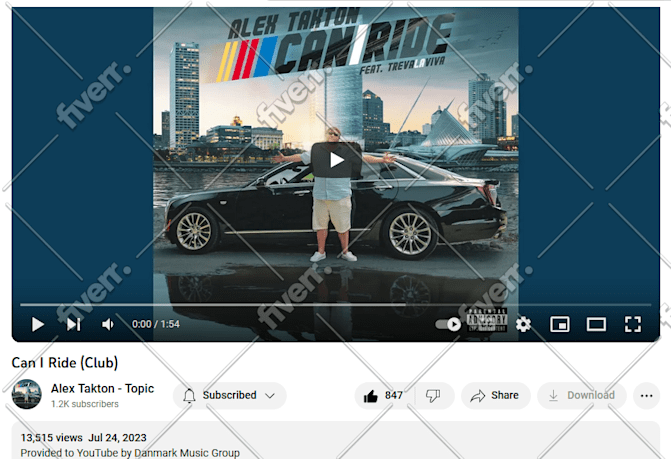Toggle the autoplay switch
The width and height of the screenshot is (671, 459).
448,324
